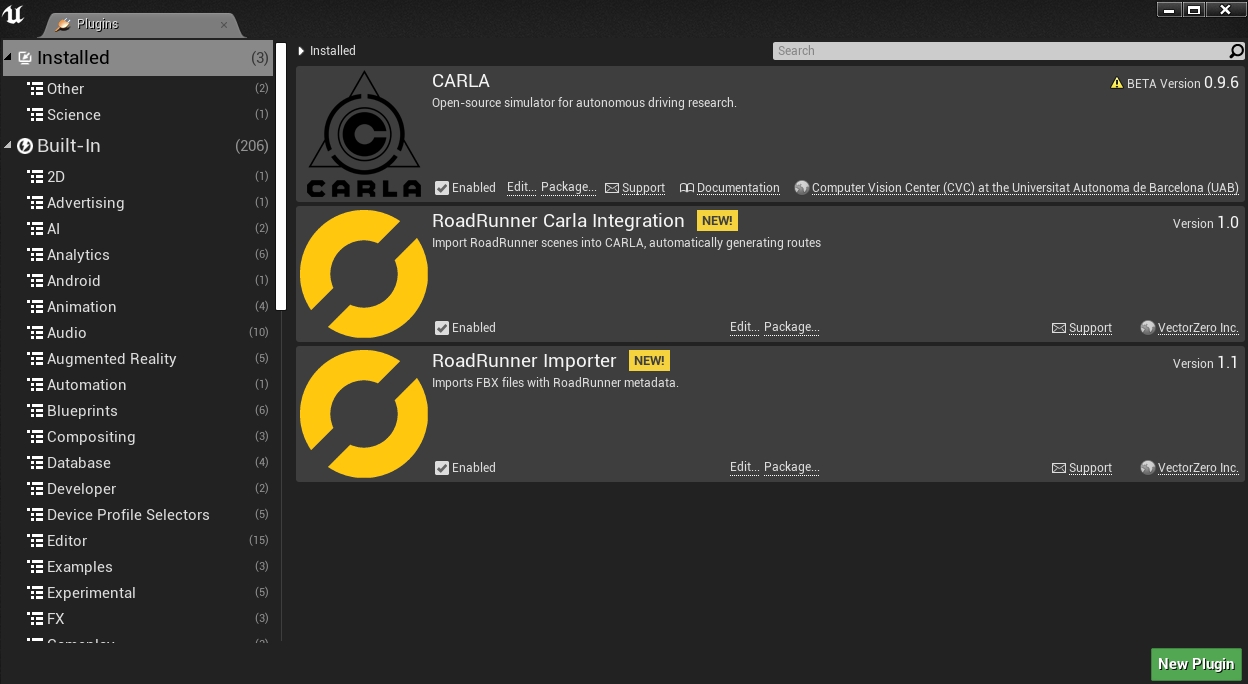The height and width of the screenshot is (684, 1248).
Task: Collapse the Installed category tree arrow
Action: [9, 58]
